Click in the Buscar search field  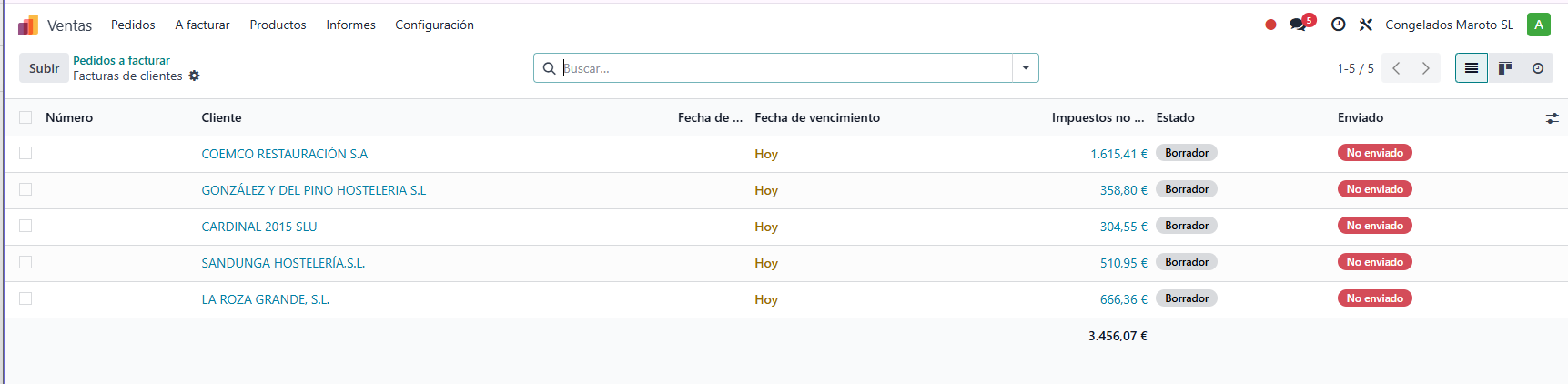point(783,68)
